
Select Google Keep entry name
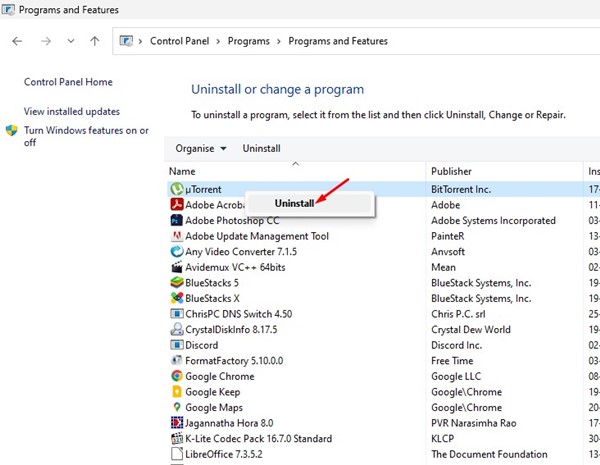coord(213,392)
